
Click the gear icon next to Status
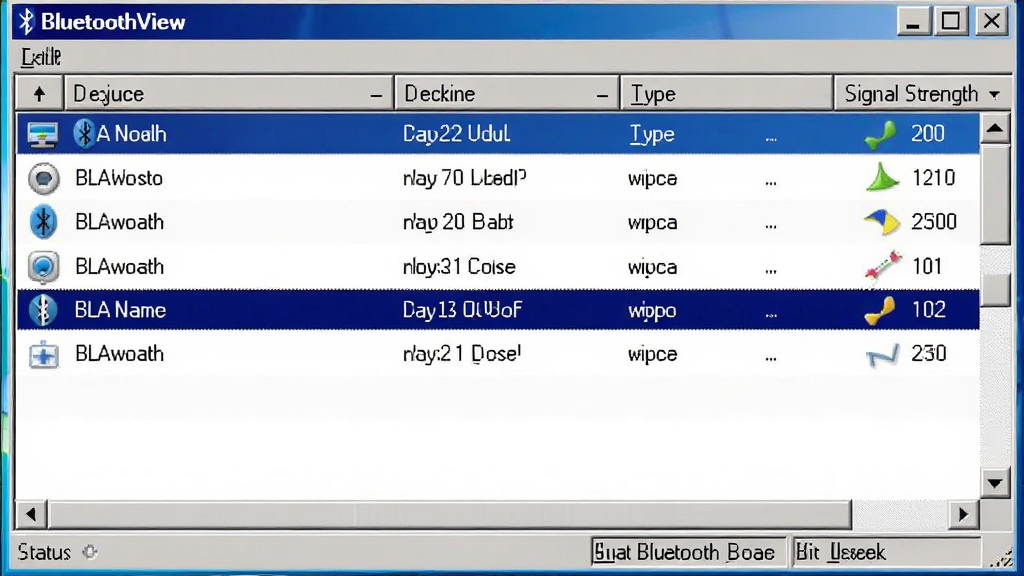(x=90, y=552)
